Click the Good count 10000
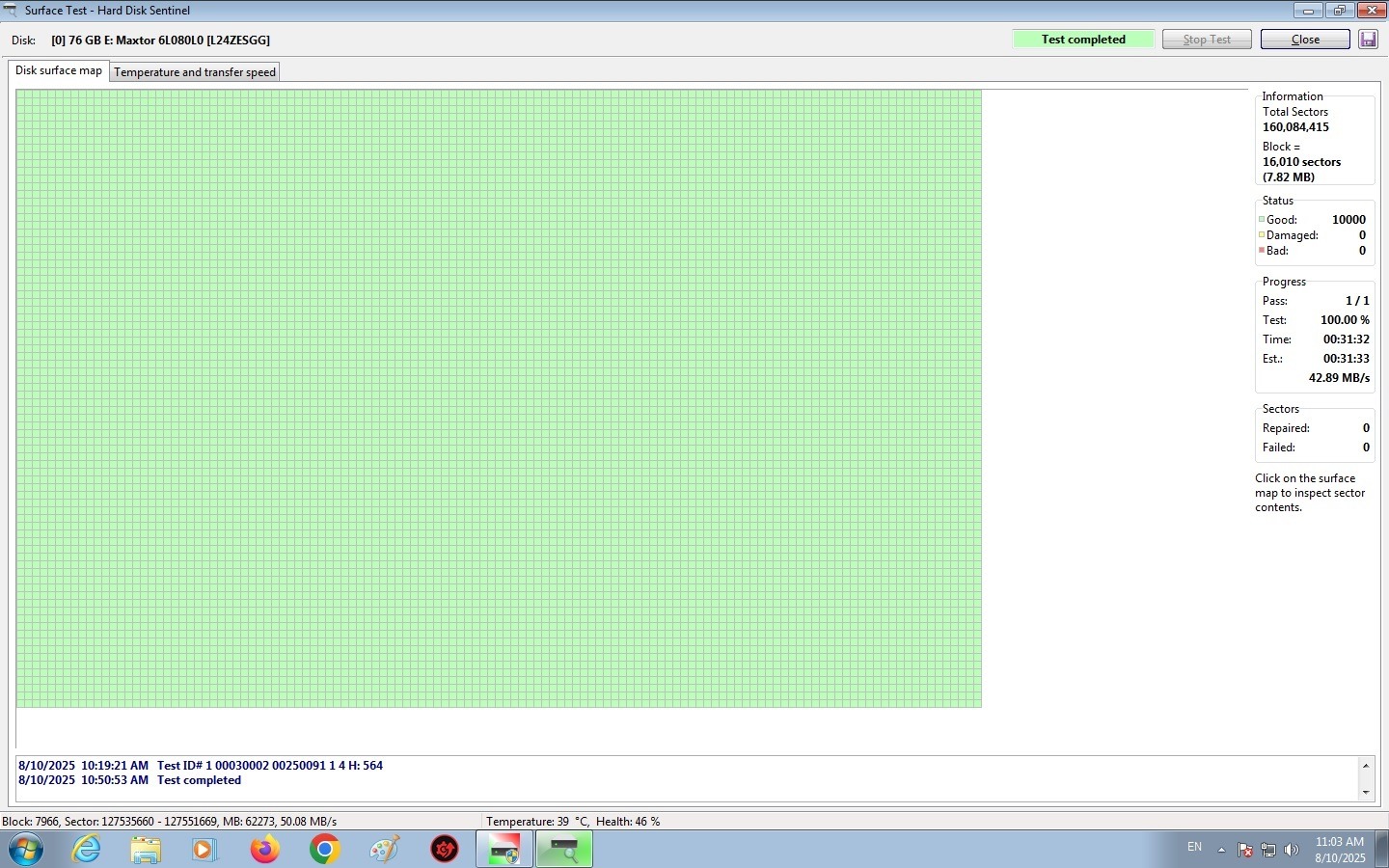Viewport: 1389px width, 868px height. [x=1348, y=220]
